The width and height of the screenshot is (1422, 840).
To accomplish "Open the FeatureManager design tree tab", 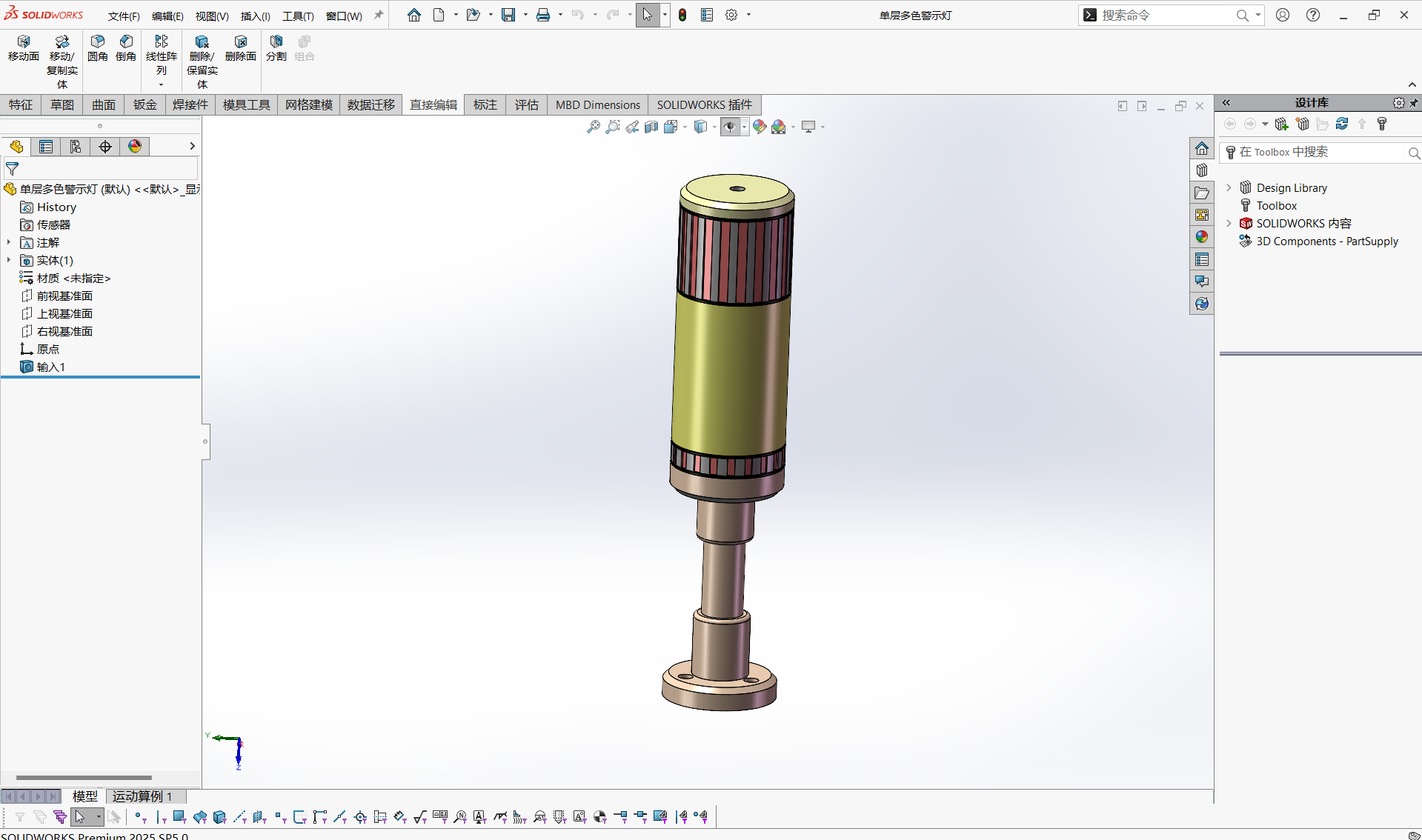I will click(16, 147).
